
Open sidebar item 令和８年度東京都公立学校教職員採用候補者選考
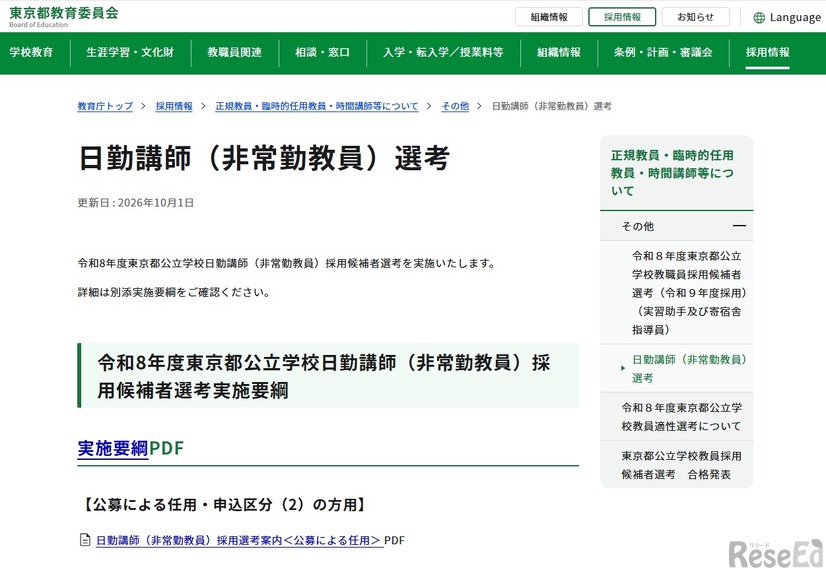[689, 293]
